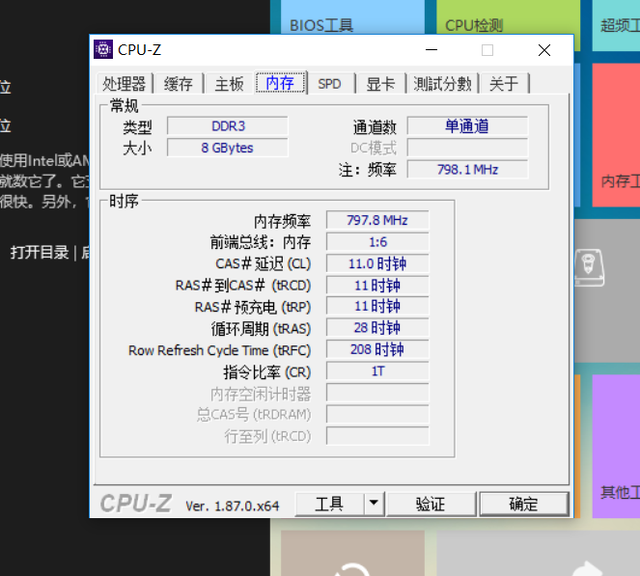640x576 pixels.
Task: Click the CPU-Z app icon in title bar
Action: [103, 50]
